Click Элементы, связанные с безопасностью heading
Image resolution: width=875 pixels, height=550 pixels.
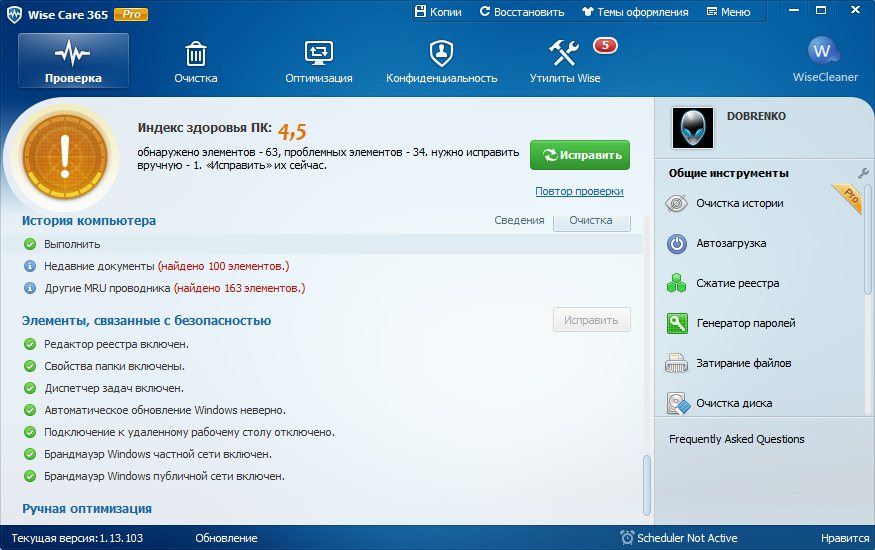click(x=146, y=321)
